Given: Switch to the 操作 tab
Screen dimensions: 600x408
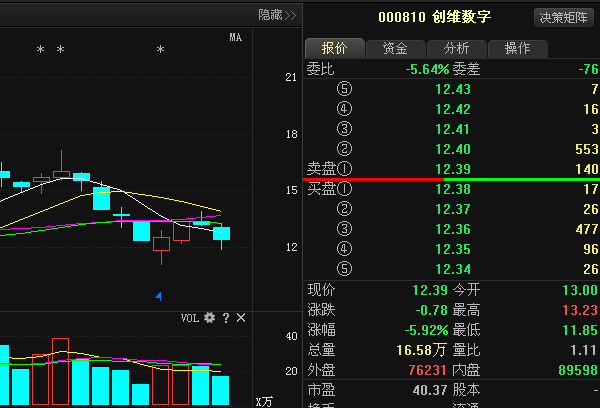Looking at the screenshot, I should 517,49.
